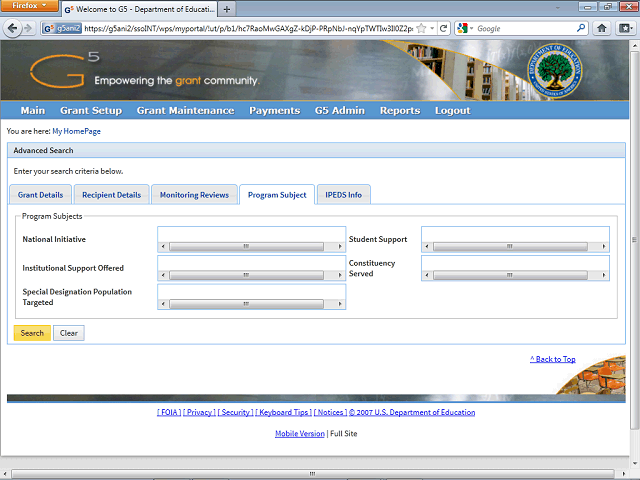Open the bookmarks menu icon
640x480 pixels.
(x=625, y=28)
